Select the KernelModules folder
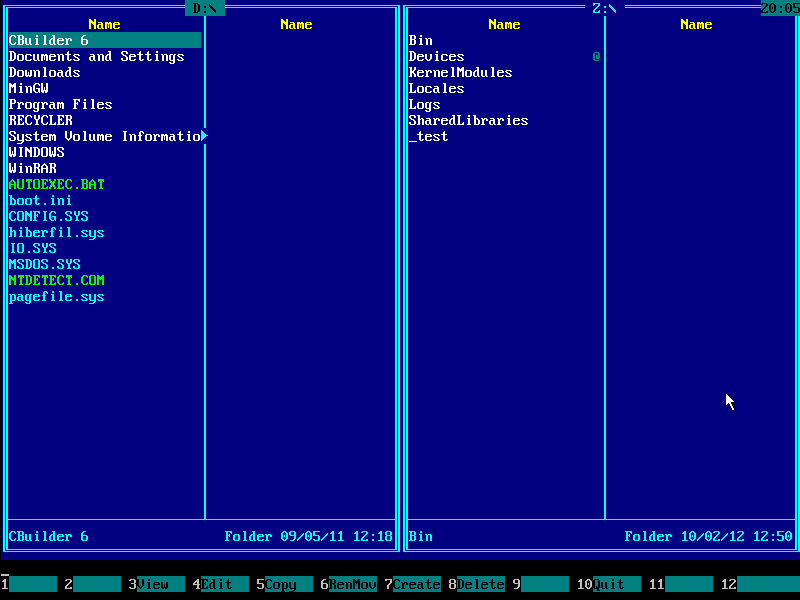The width and height of the screenshot is (800, 600). (460, 72)
